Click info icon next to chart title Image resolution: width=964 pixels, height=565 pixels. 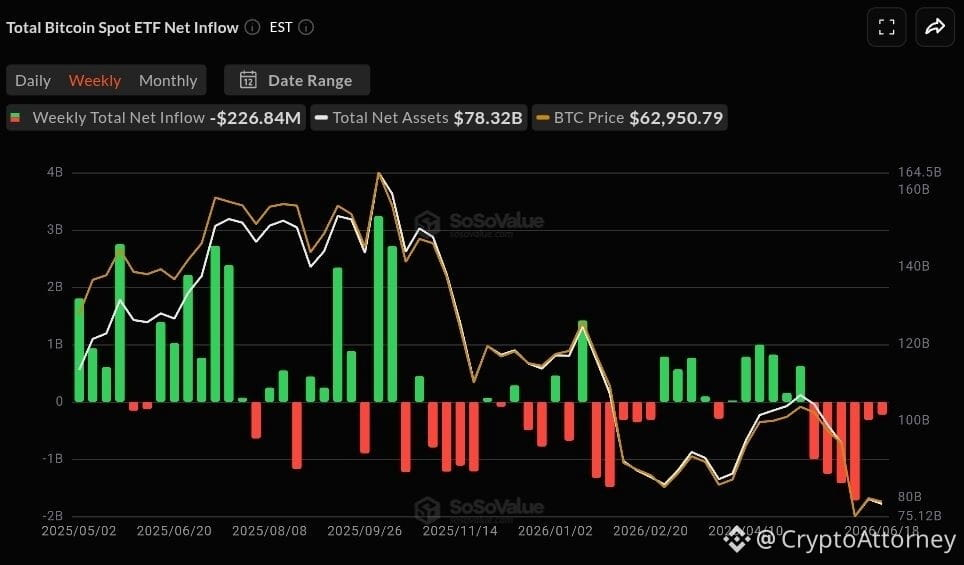coord(252,27)
